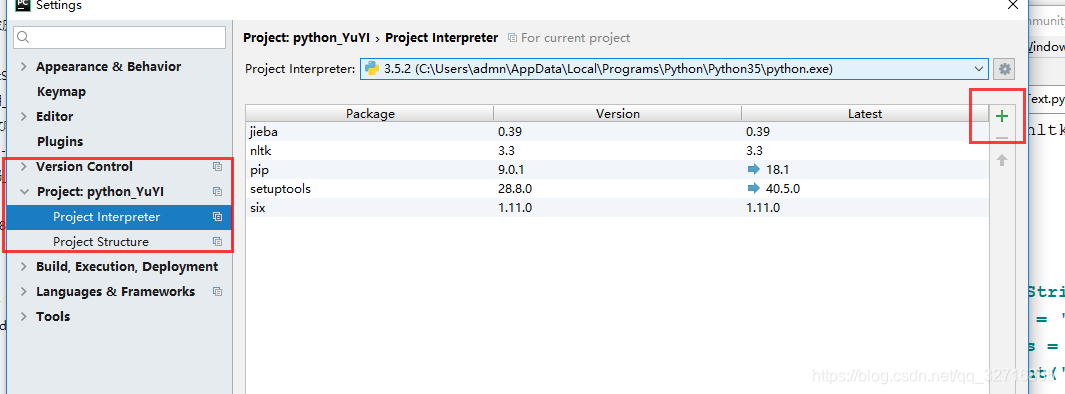Expand the Tools section
This screenshot has width=1065, height=394.
coord(24,317)
